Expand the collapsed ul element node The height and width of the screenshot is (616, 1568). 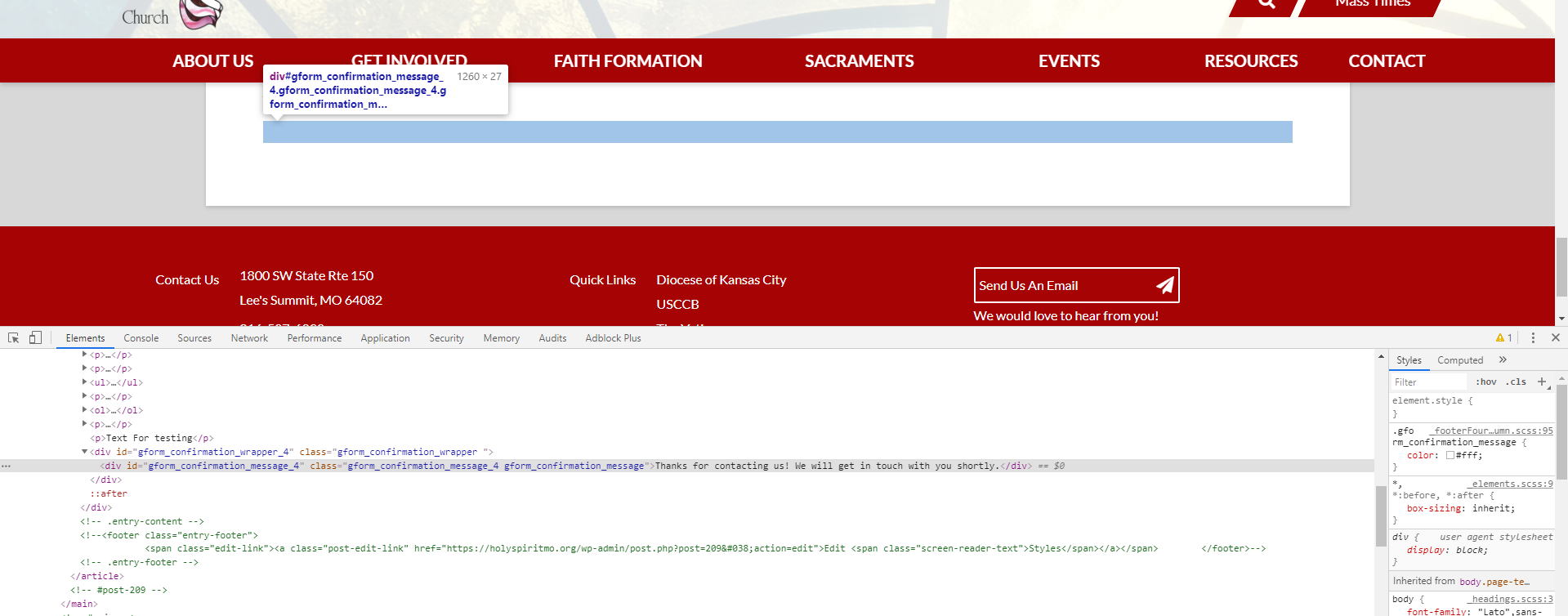point(84,382)
